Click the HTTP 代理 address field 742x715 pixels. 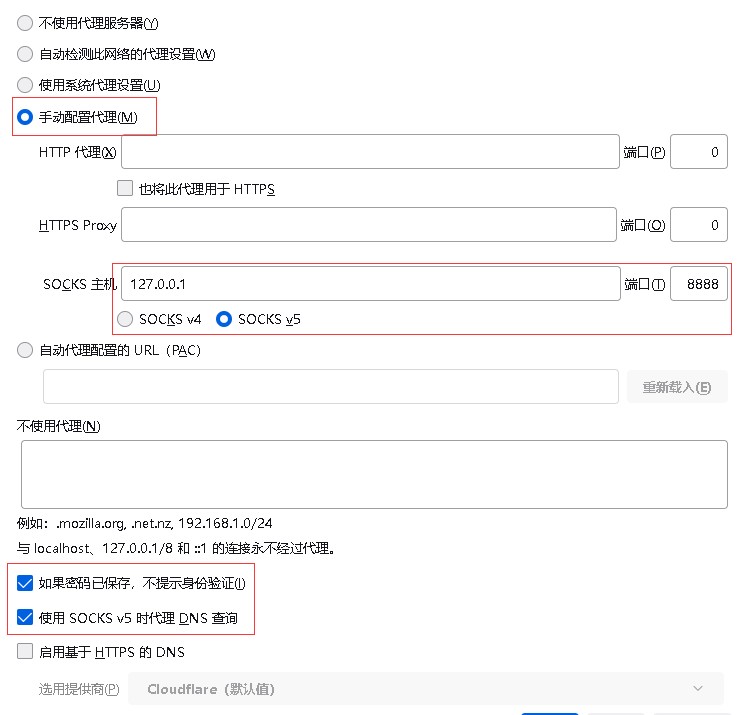tap(370, 151)
